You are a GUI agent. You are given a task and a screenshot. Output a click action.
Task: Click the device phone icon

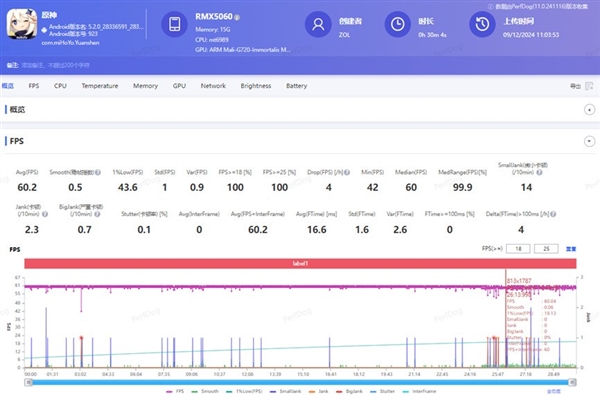point(174,24)
